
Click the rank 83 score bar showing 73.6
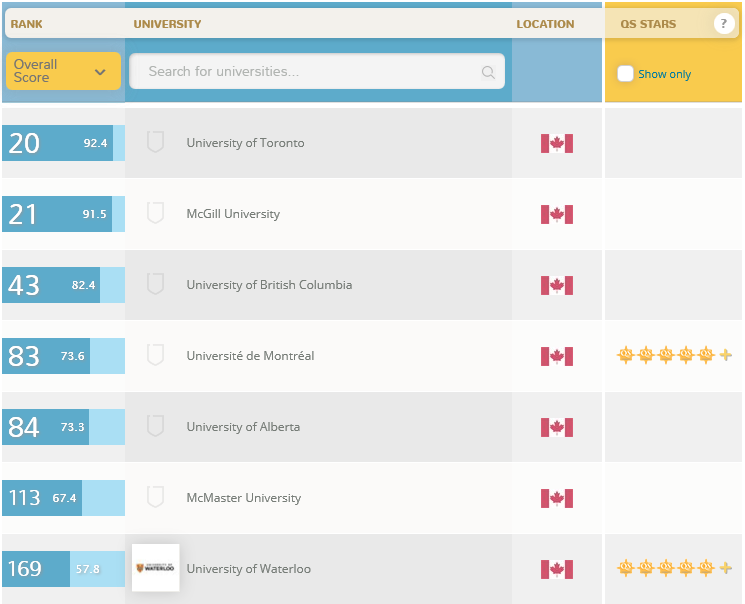[x=63, y=356]
